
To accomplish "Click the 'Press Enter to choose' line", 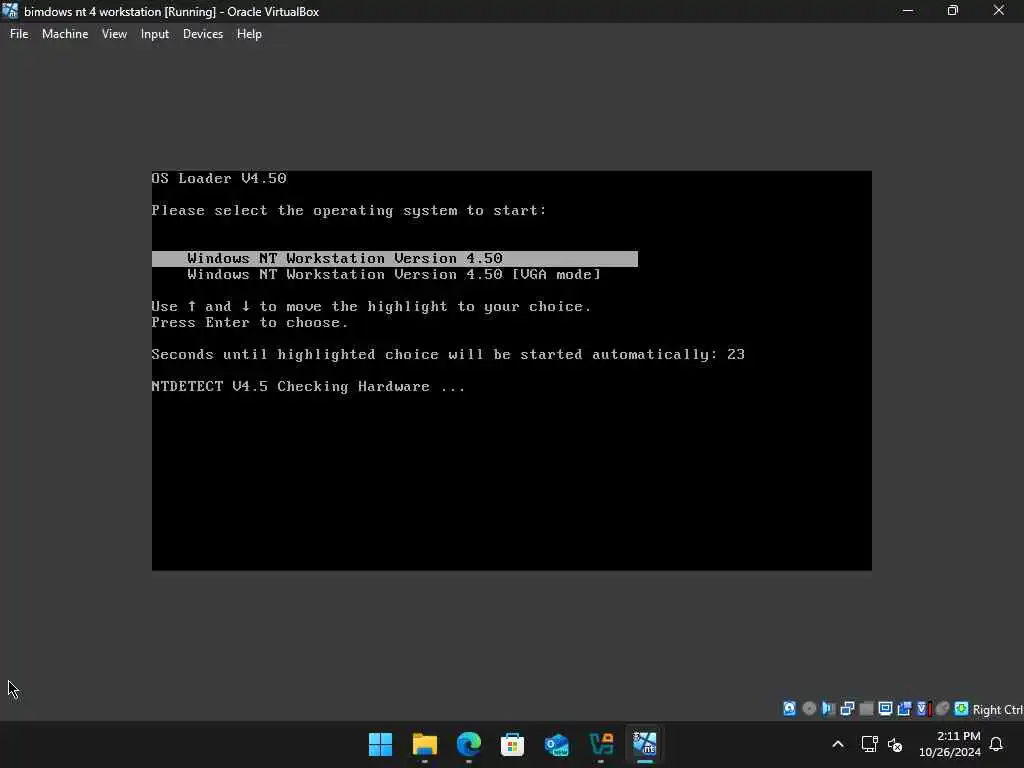I will point(249,323).
